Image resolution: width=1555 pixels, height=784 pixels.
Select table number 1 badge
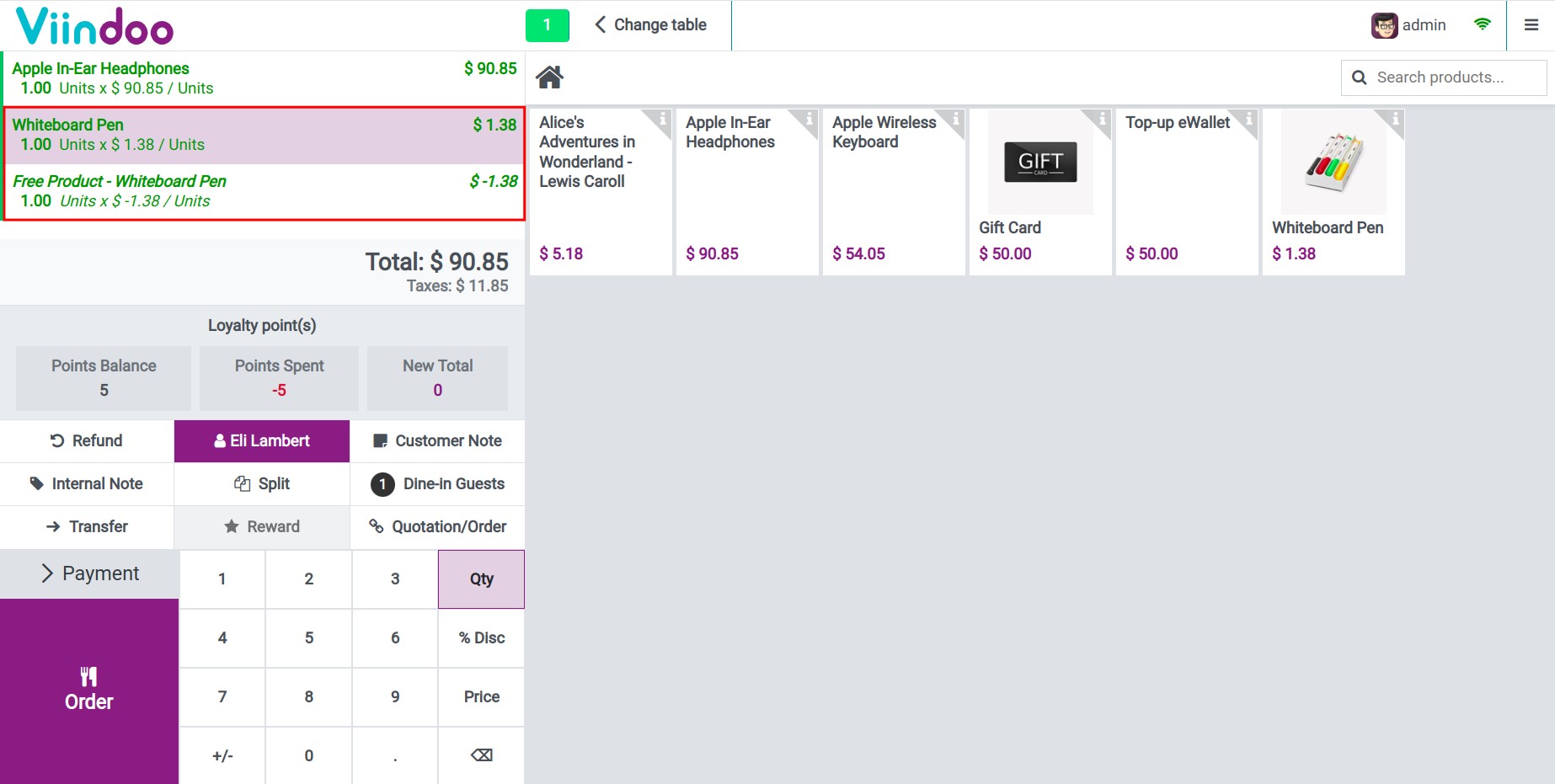point(548,25)
